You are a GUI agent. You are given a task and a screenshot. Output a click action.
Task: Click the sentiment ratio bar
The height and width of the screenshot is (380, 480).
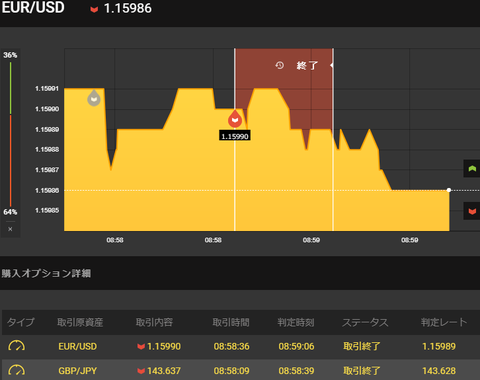10,134
